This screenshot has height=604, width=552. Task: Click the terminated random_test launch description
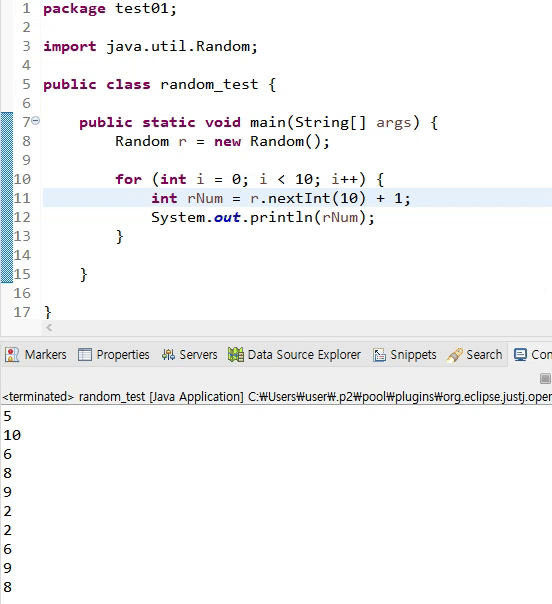276,396
